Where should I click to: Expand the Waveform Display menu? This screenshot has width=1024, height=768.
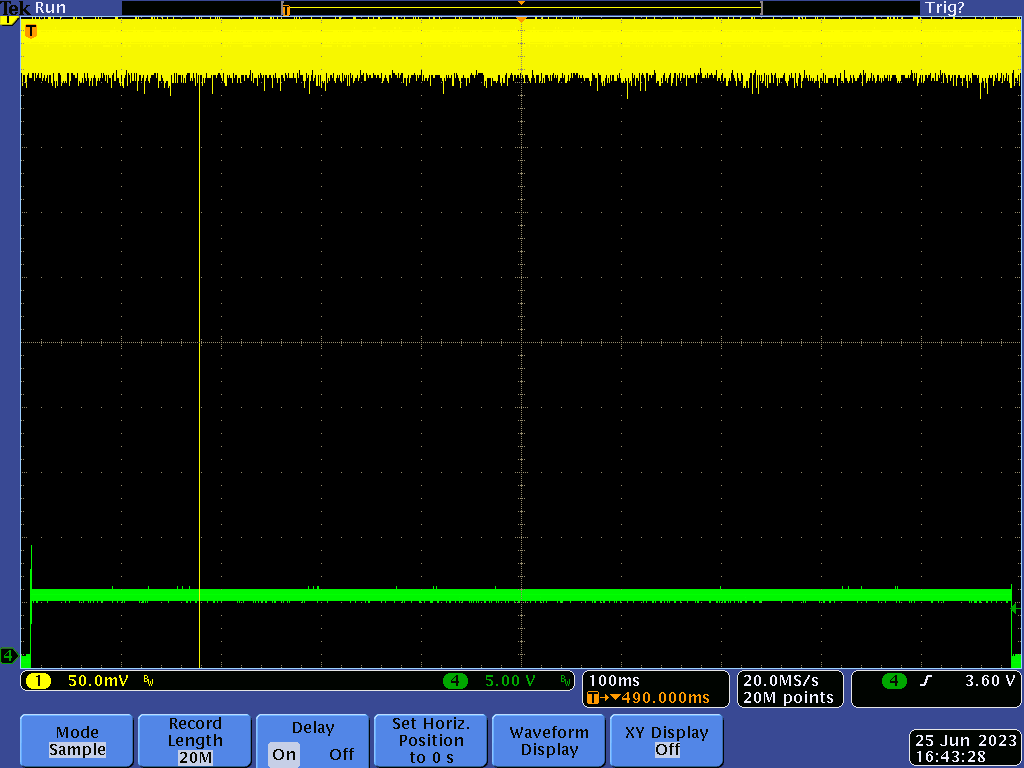(x=549, y=741)
